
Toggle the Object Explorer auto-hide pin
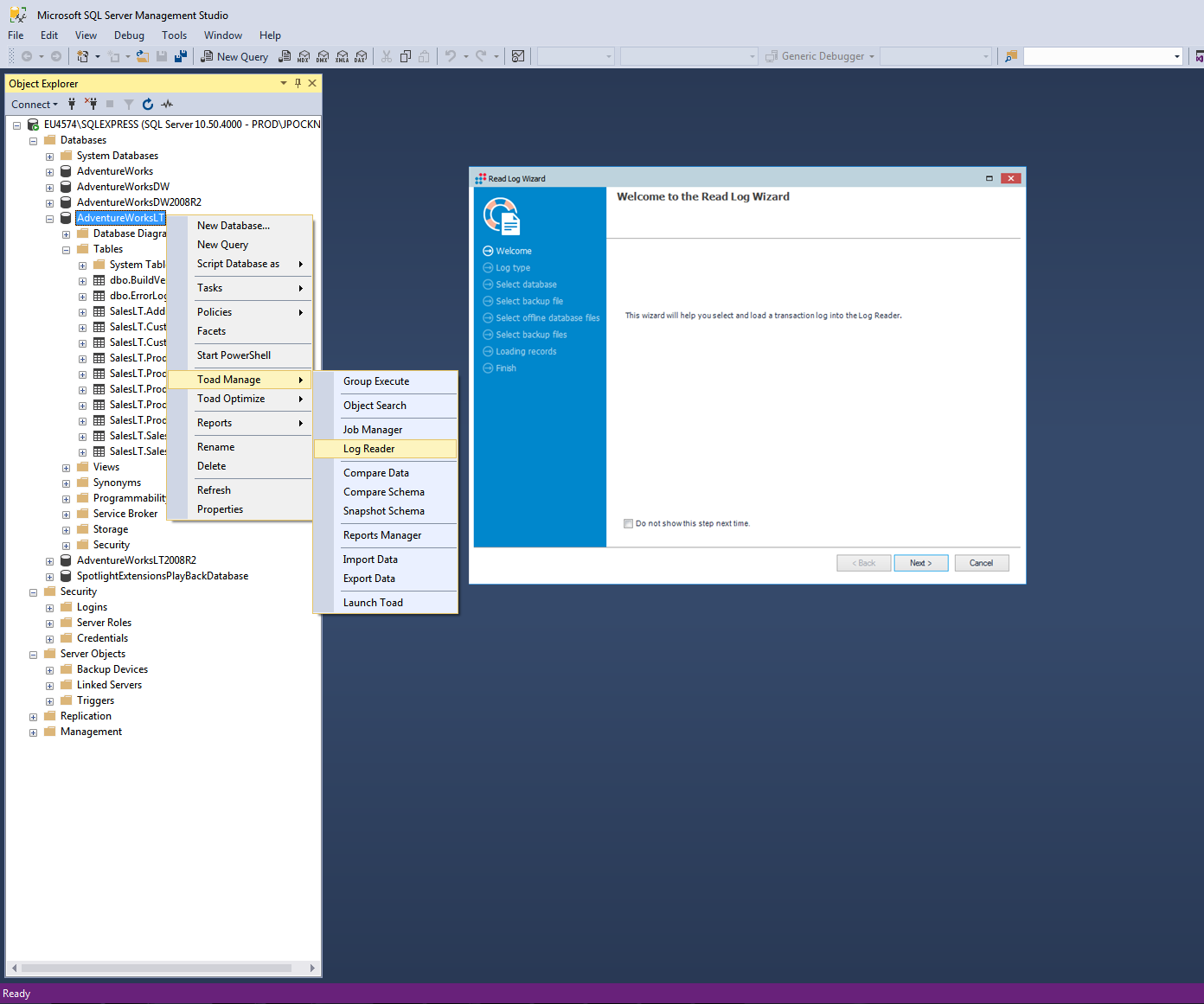298,83
